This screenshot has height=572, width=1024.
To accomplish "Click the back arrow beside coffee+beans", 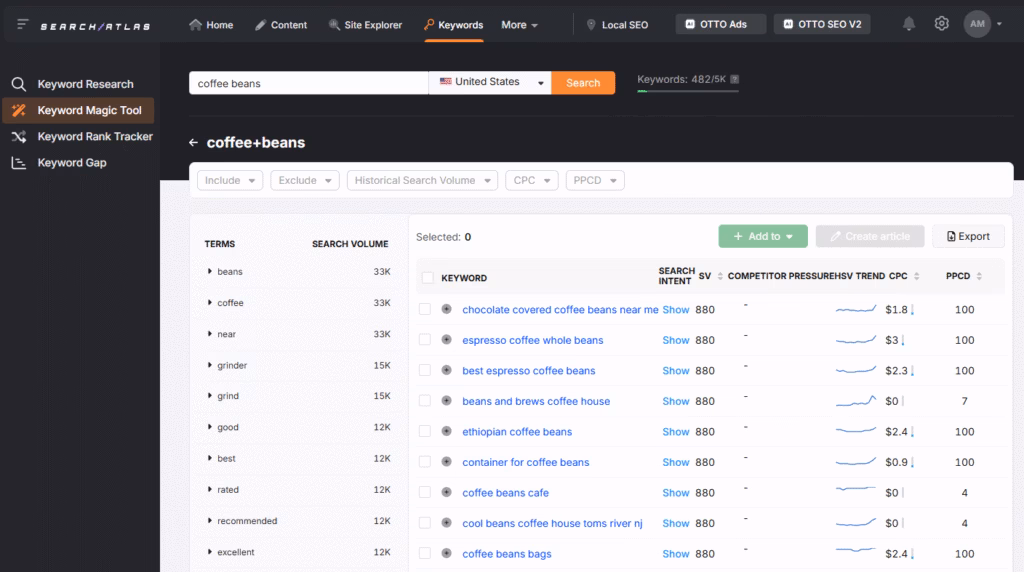I will 194,143.
